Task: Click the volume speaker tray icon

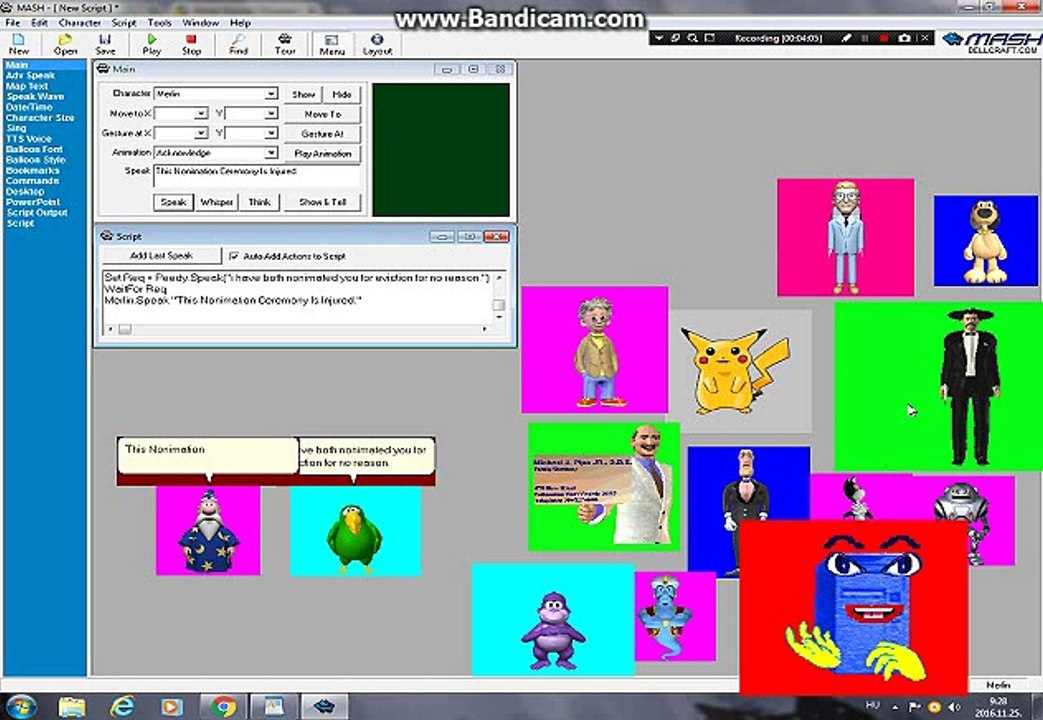Action: point(955,707)
